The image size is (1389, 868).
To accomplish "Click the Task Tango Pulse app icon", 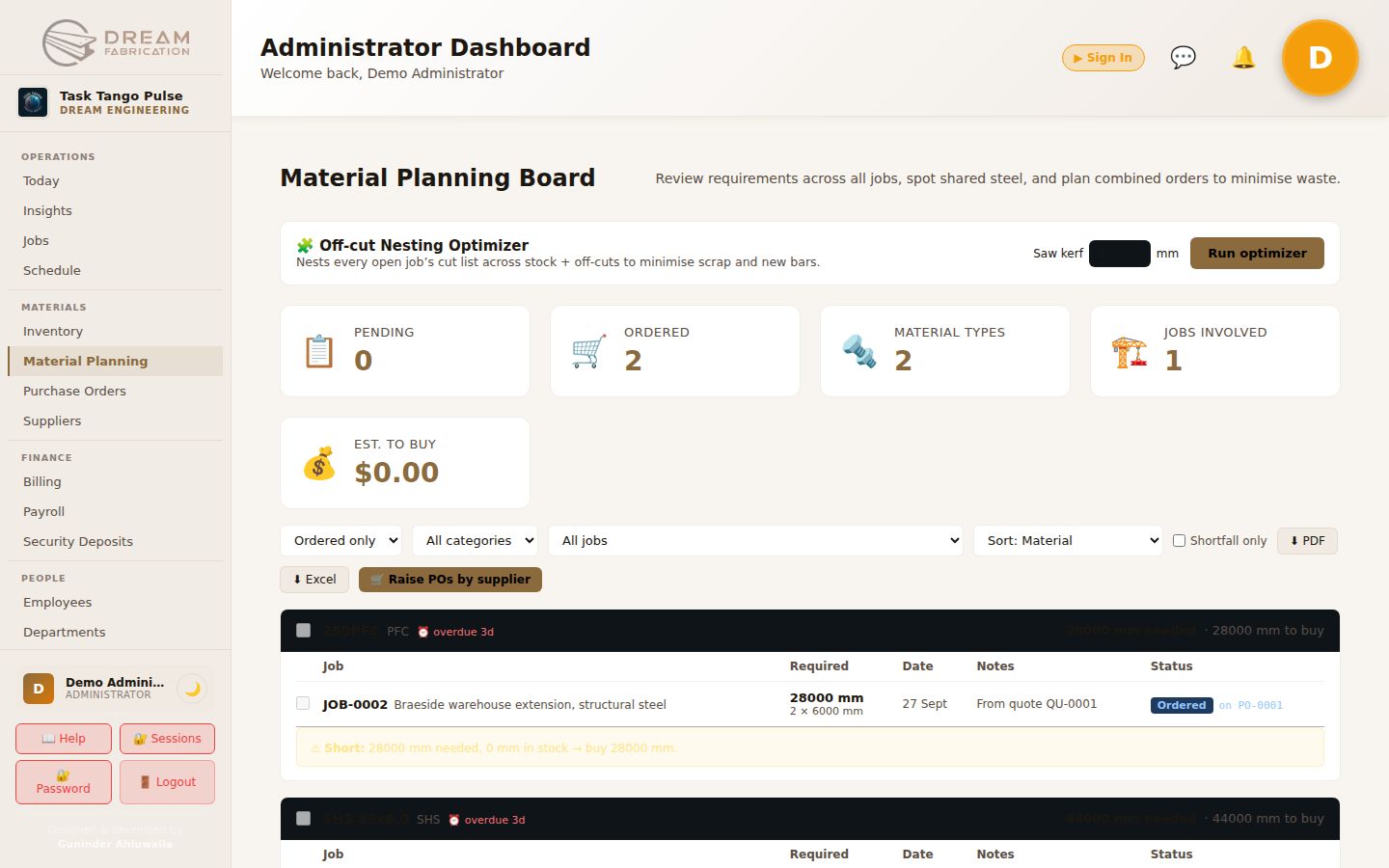I will click(x=33, y=102).
